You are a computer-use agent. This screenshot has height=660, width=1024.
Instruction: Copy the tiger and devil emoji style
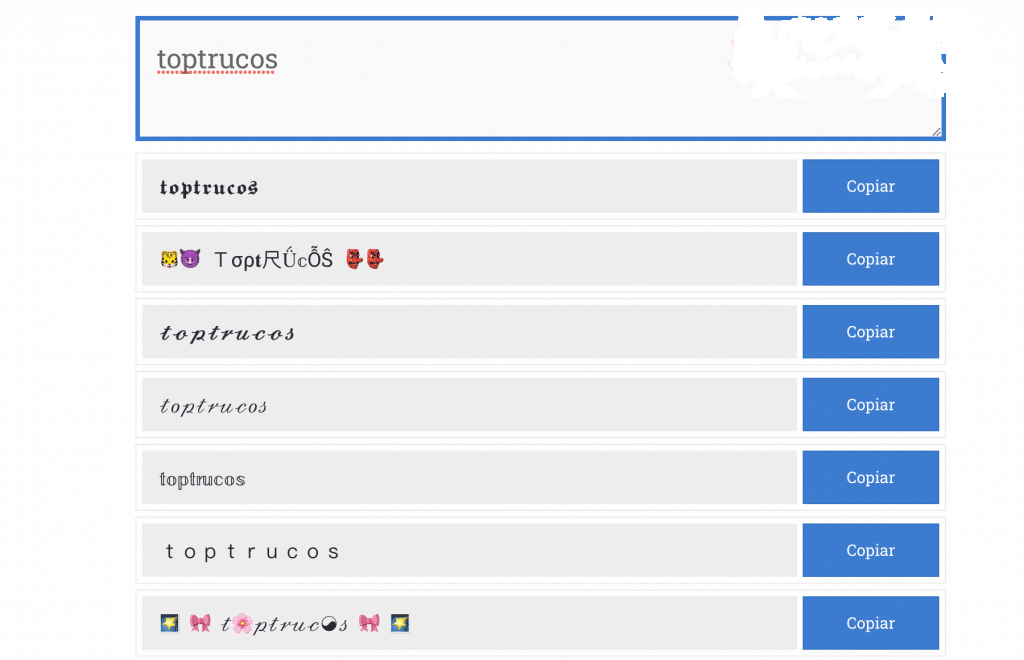click(870, 259)
